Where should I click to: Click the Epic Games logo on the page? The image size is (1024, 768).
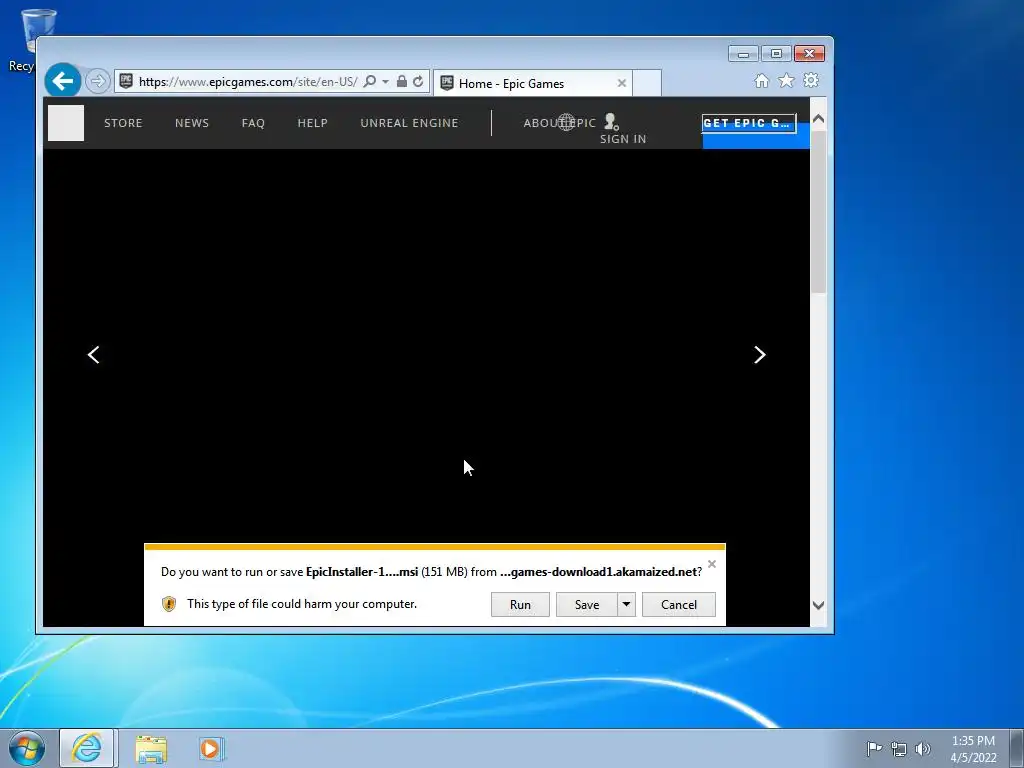(66, 123)
